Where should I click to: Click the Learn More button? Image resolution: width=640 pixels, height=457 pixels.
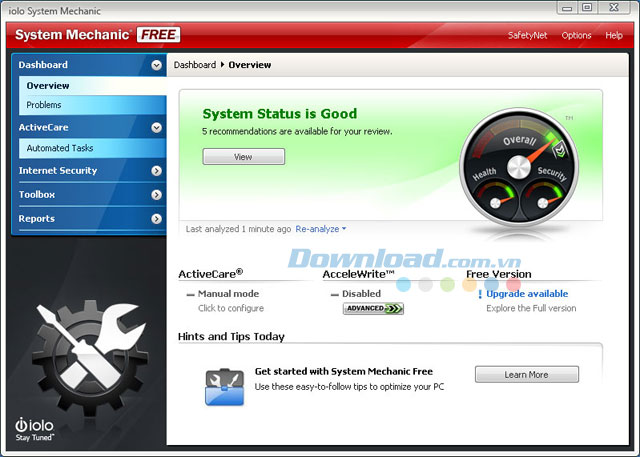(x=527, y=375)
